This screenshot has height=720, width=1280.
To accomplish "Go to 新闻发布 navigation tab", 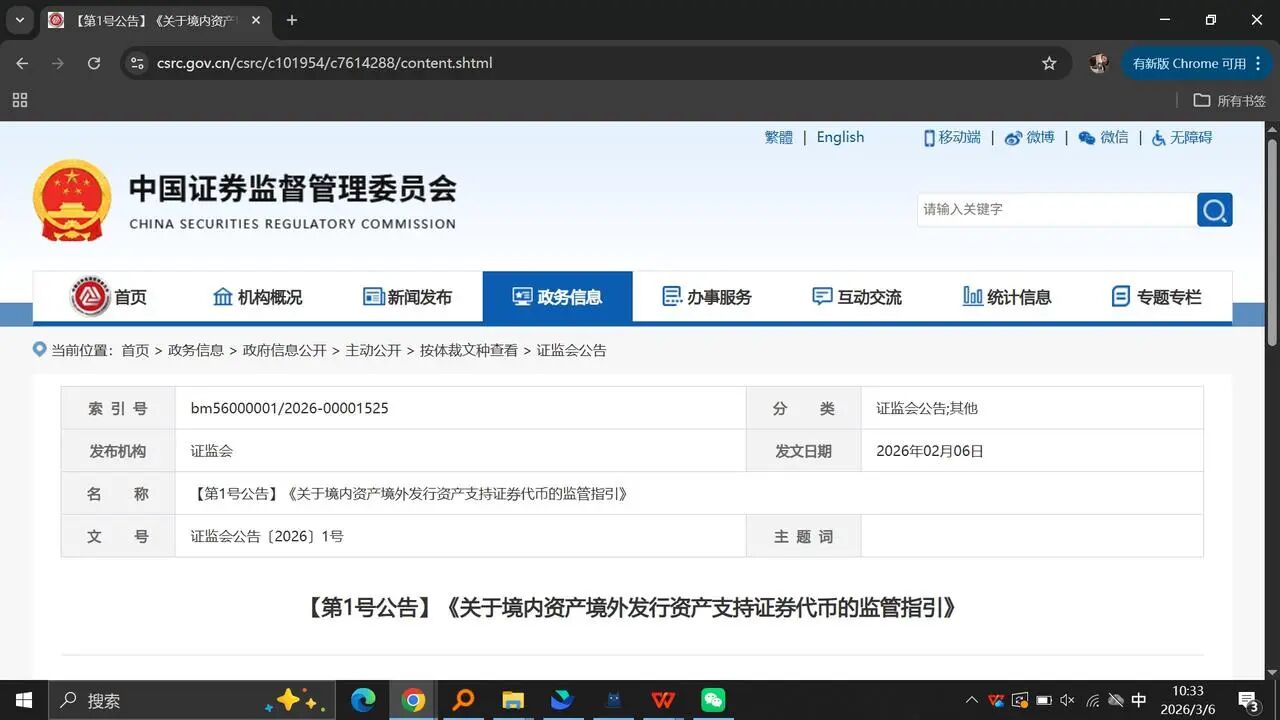I will pos(407,297).
